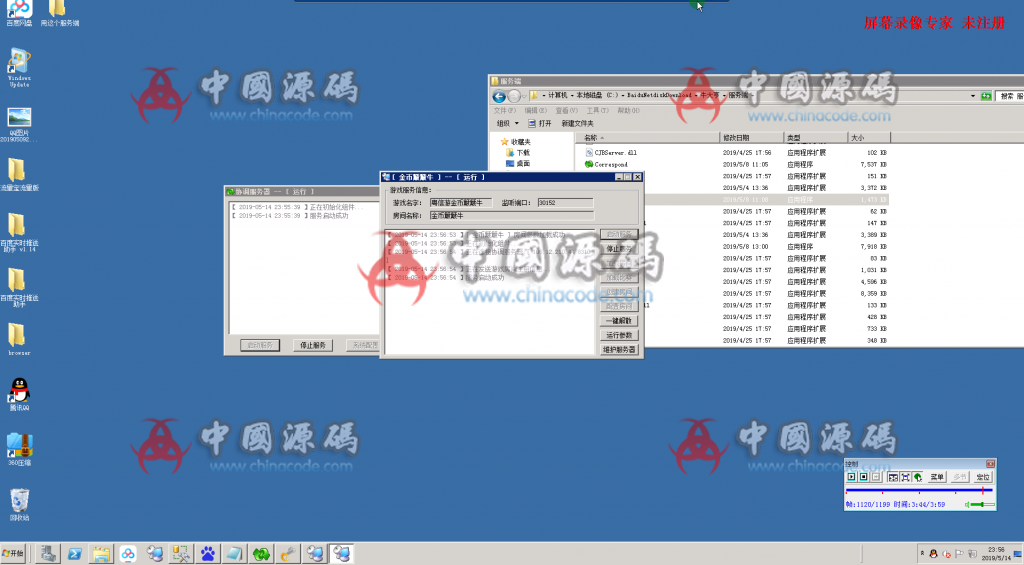The image size is (1024, 565).
Task: Sort files by the 修改日期 column header
Action: (x=751, y=138)
